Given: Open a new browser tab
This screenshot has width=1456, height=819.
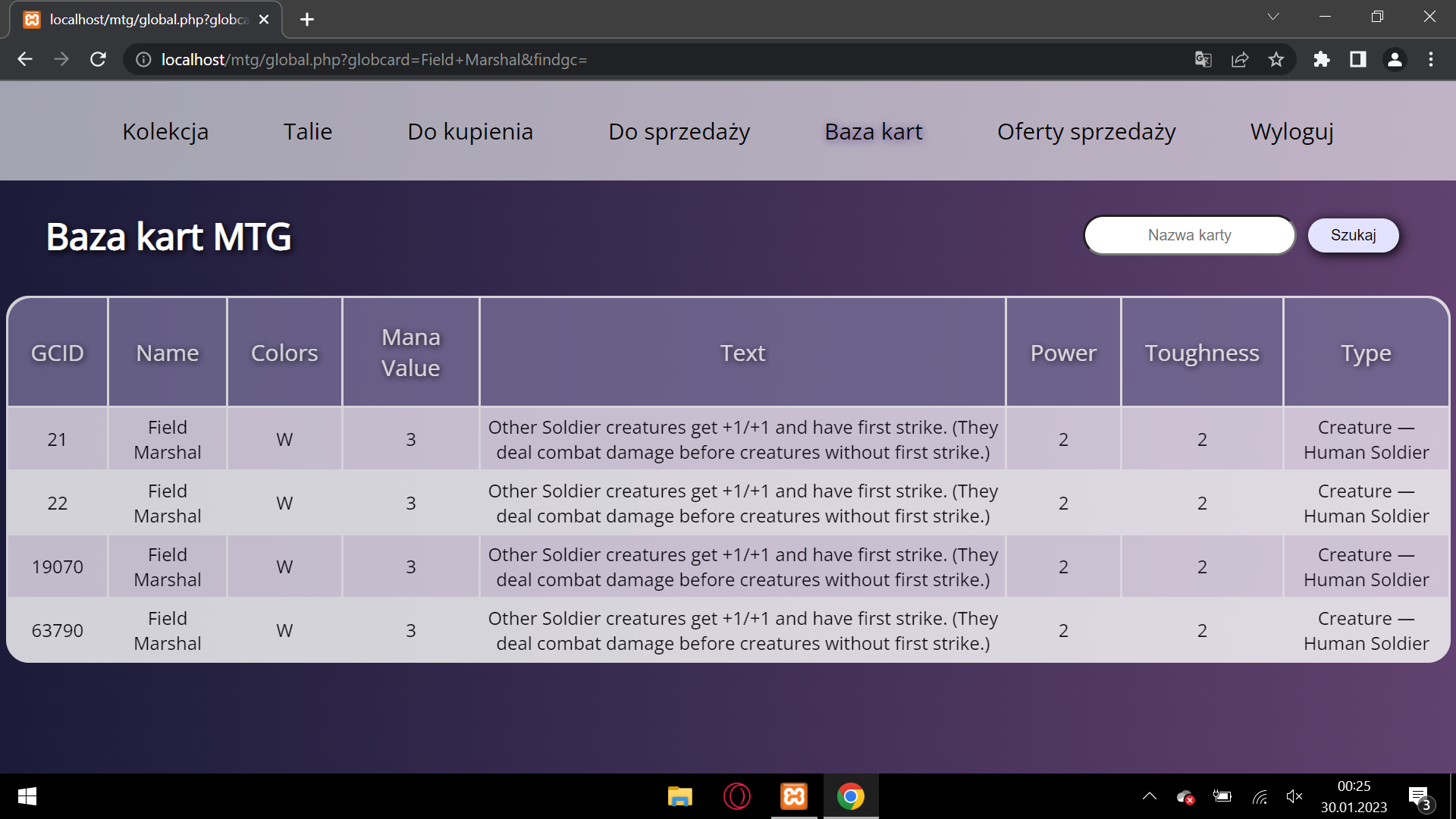Looking at the screenshot, I should [x=307, y=20].
